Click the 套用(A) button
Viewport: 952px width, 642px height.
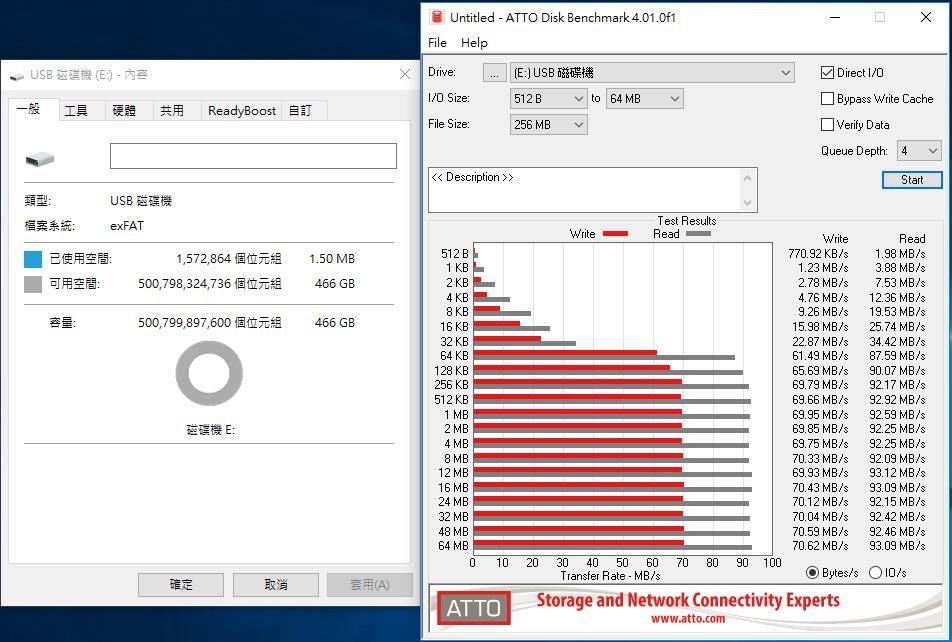point(370,584)
